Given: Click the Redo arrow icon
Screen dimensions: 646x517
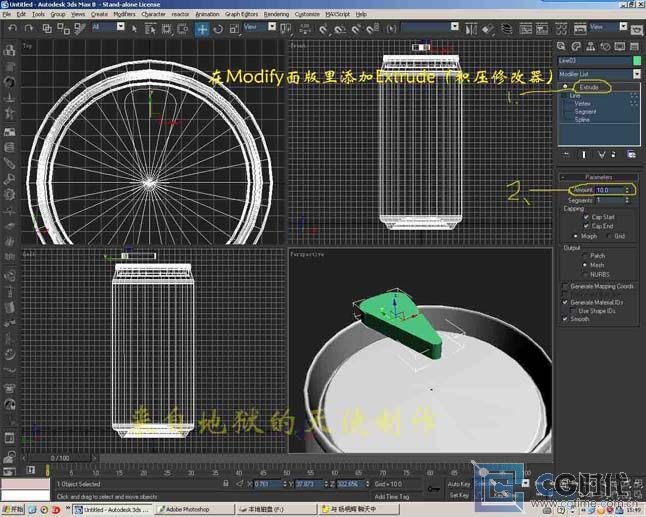Looking at the screenshot, I should (28, 28).
